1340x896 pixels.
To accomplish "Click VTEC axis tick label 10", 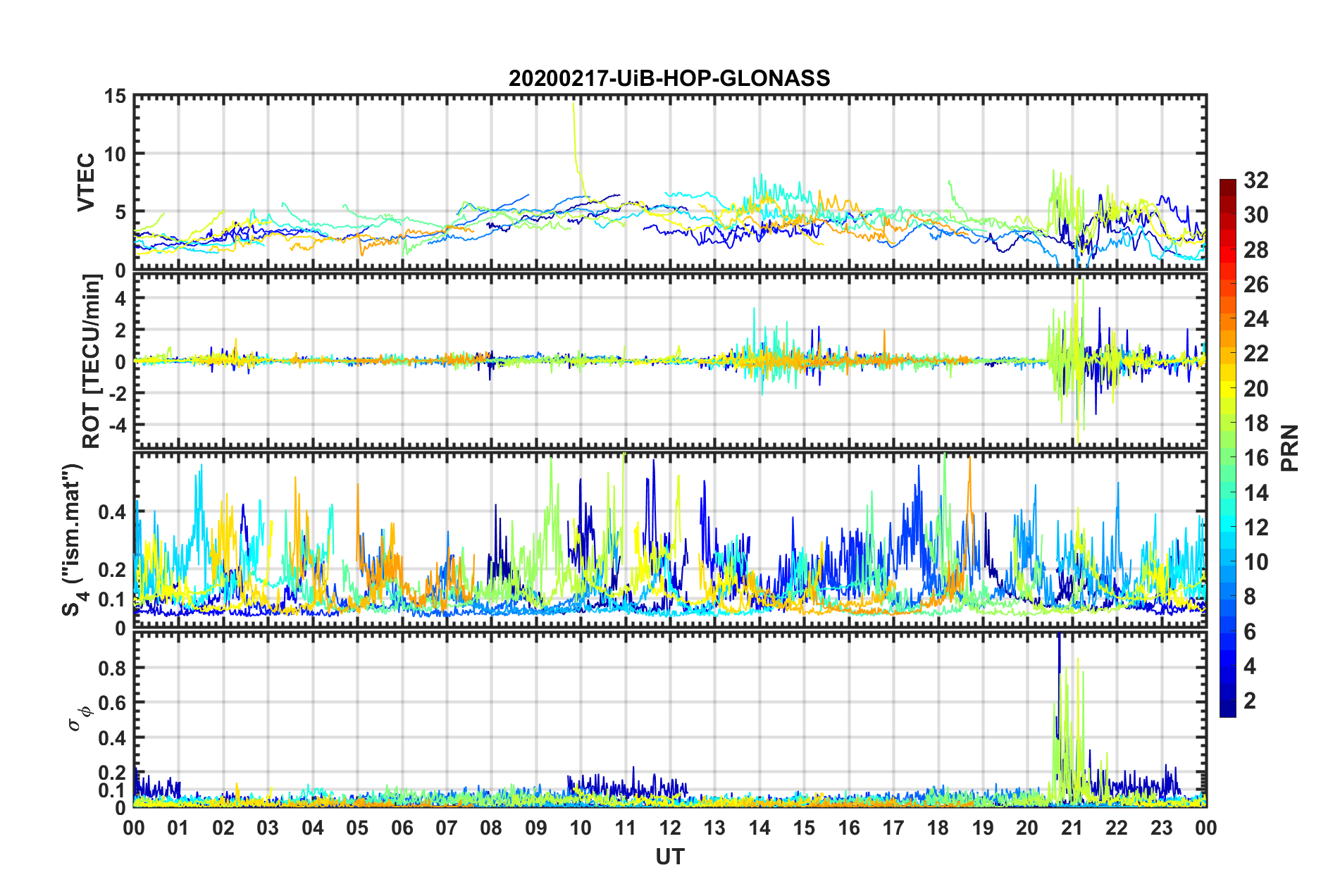I will 115,154.
